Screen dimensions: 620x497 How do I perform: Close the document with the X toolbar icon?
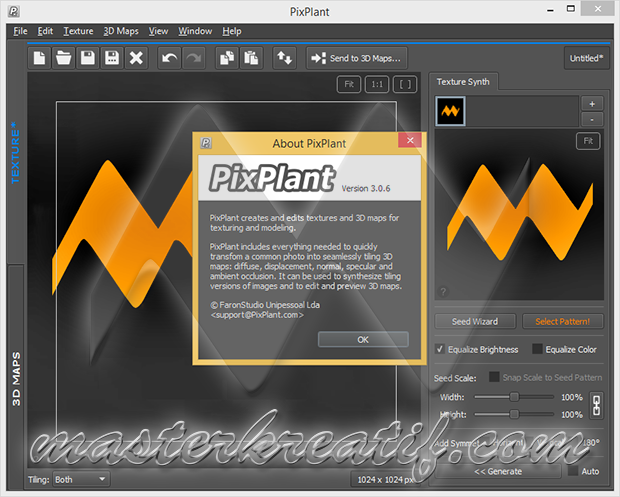(136, 58)
